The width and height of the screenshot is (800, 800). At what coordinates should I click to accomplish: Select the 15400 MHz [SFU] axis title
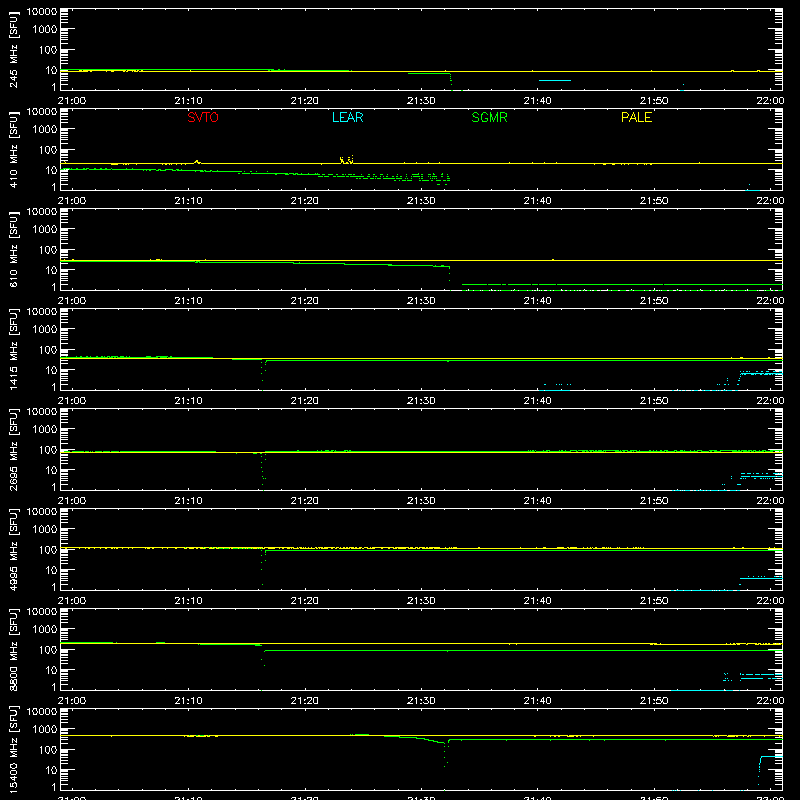(14, 750)
